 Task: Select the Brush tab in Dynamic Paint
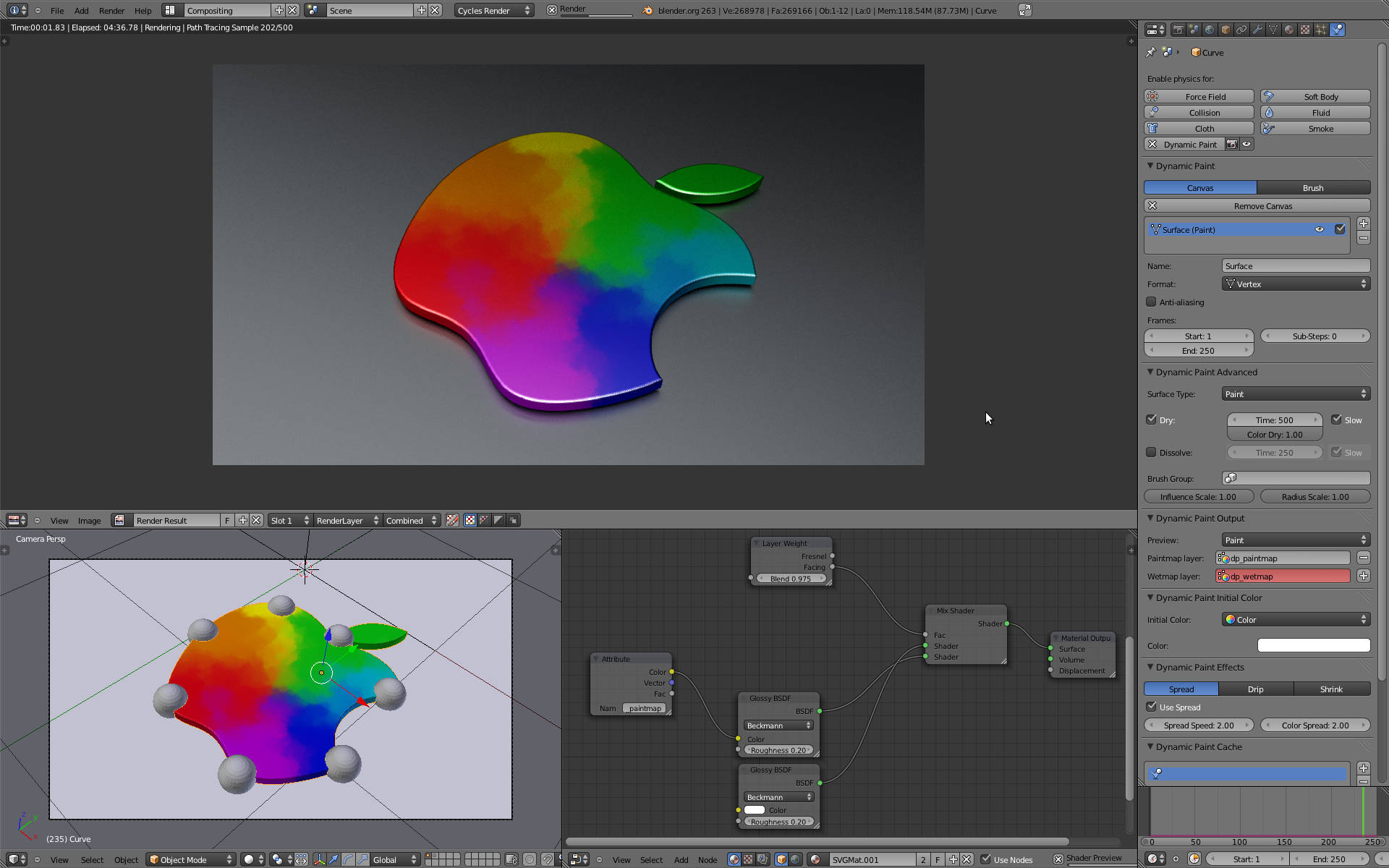coord(1314,187)
